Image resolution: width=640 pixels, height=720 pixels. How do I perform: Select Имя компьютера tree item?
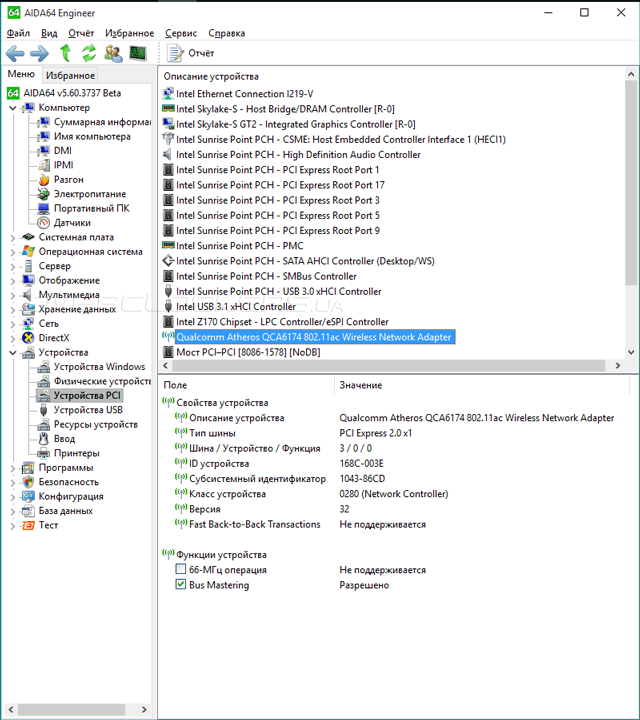pyautogui.click(x=92, y=136)
